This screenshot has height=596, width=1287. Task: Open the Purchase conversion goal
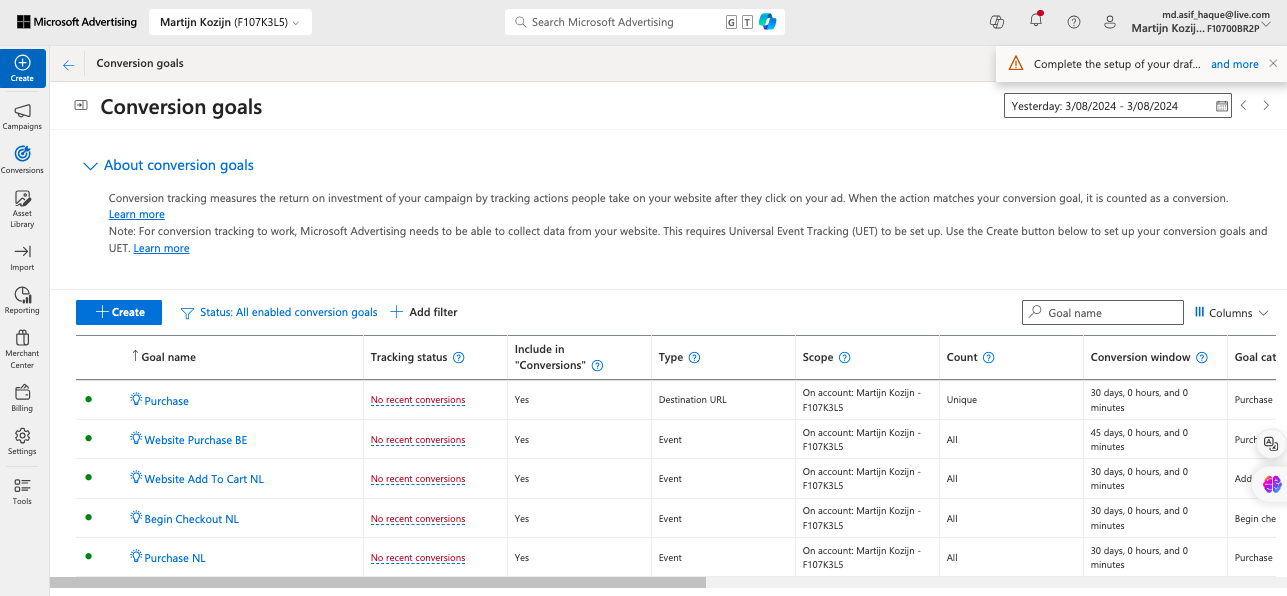click(x=167, y=401)
